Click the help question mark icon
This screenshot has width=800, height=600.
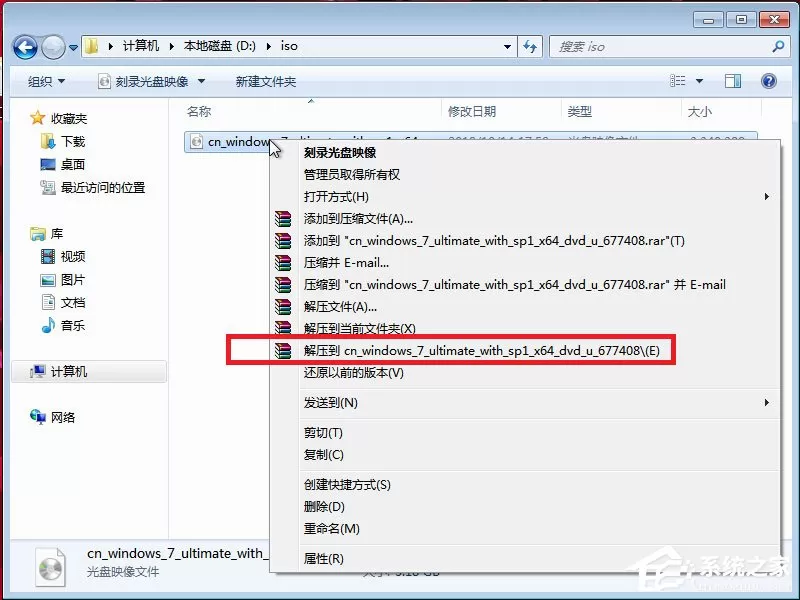768,81
